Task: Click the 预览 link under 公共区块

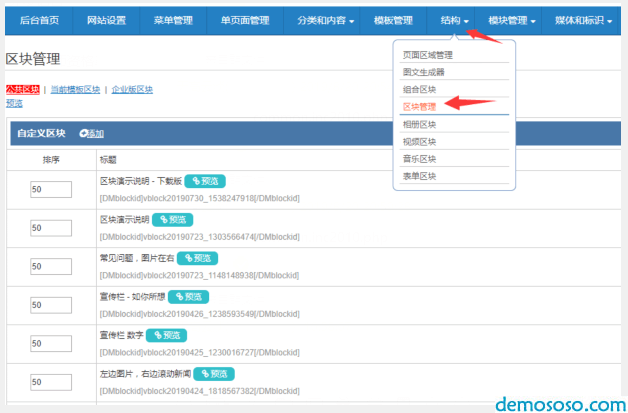Action: (14, 103)
